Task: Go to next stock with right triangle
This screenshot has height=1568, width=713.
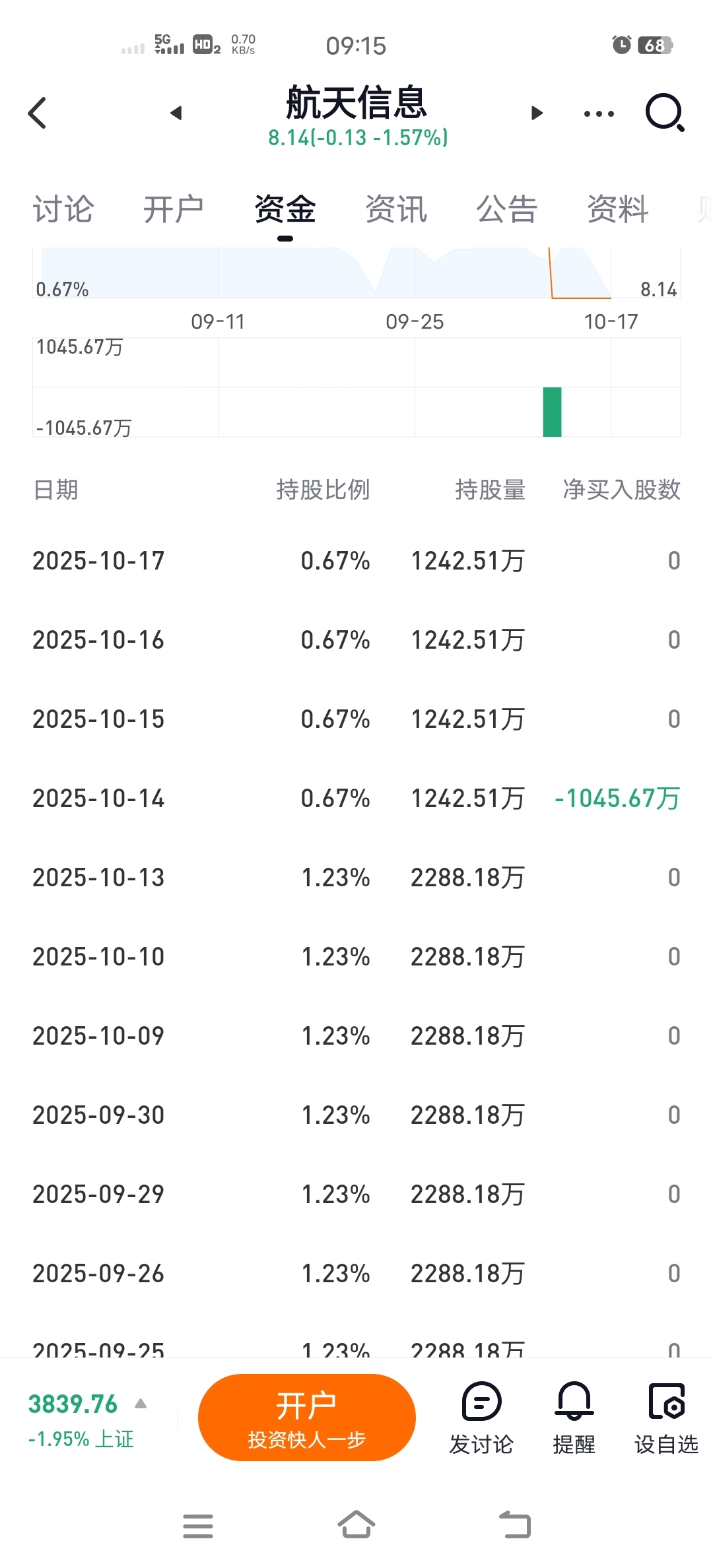Action: 537,113
